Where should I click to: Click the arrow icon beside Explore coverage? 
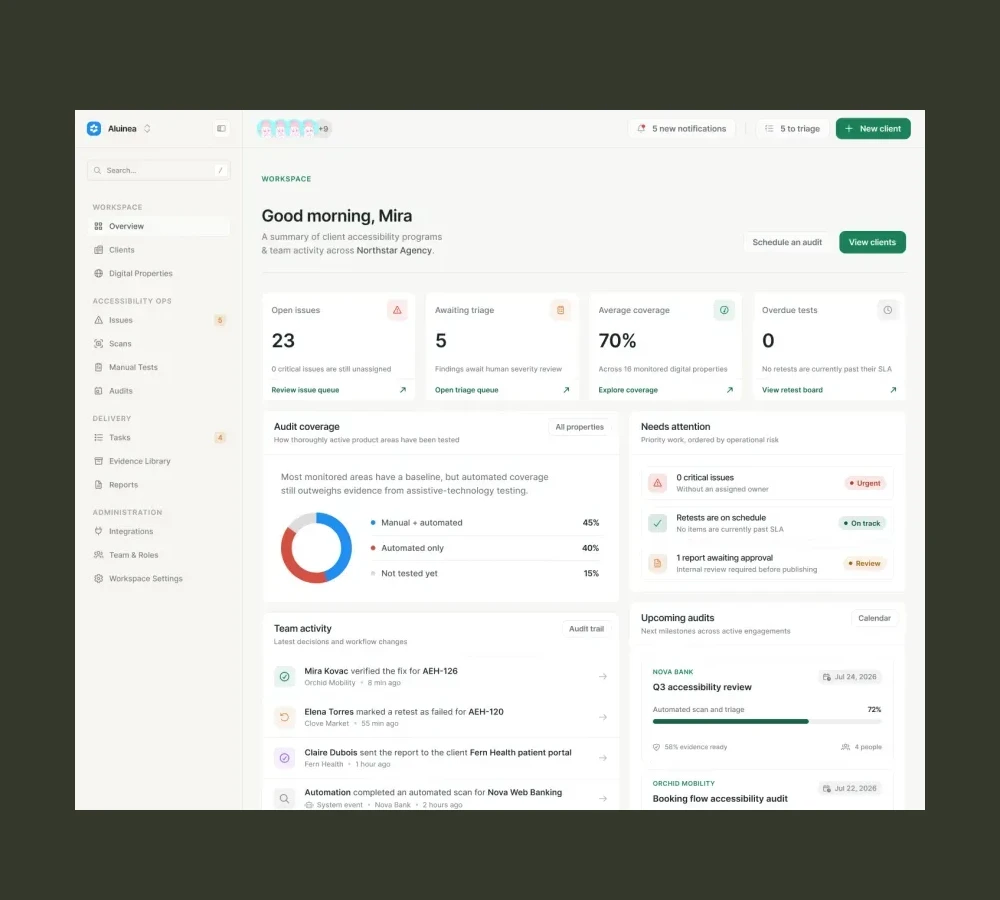tap(730, 390)
